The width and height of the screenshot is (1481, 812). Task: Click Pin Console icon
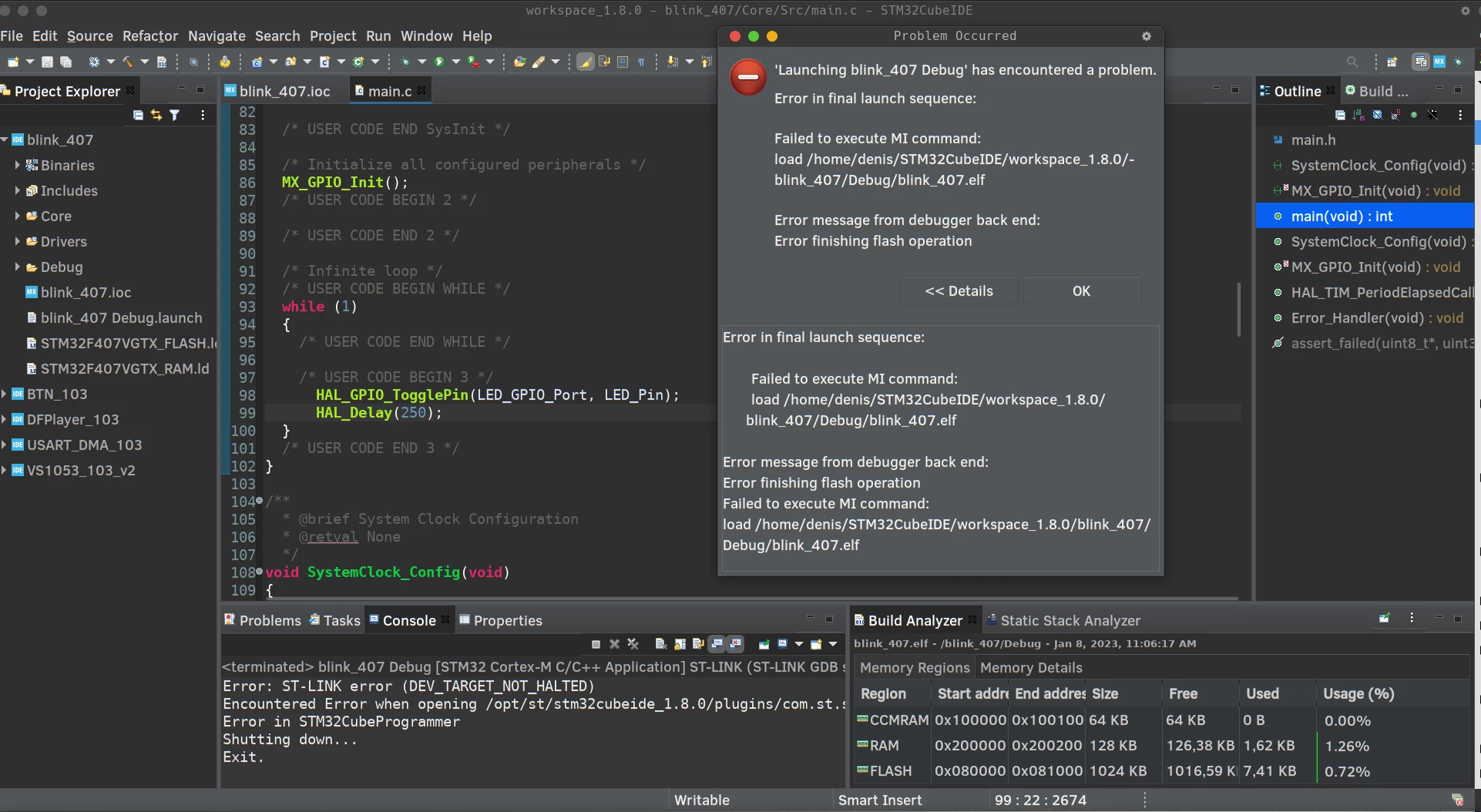coord(764,644)
